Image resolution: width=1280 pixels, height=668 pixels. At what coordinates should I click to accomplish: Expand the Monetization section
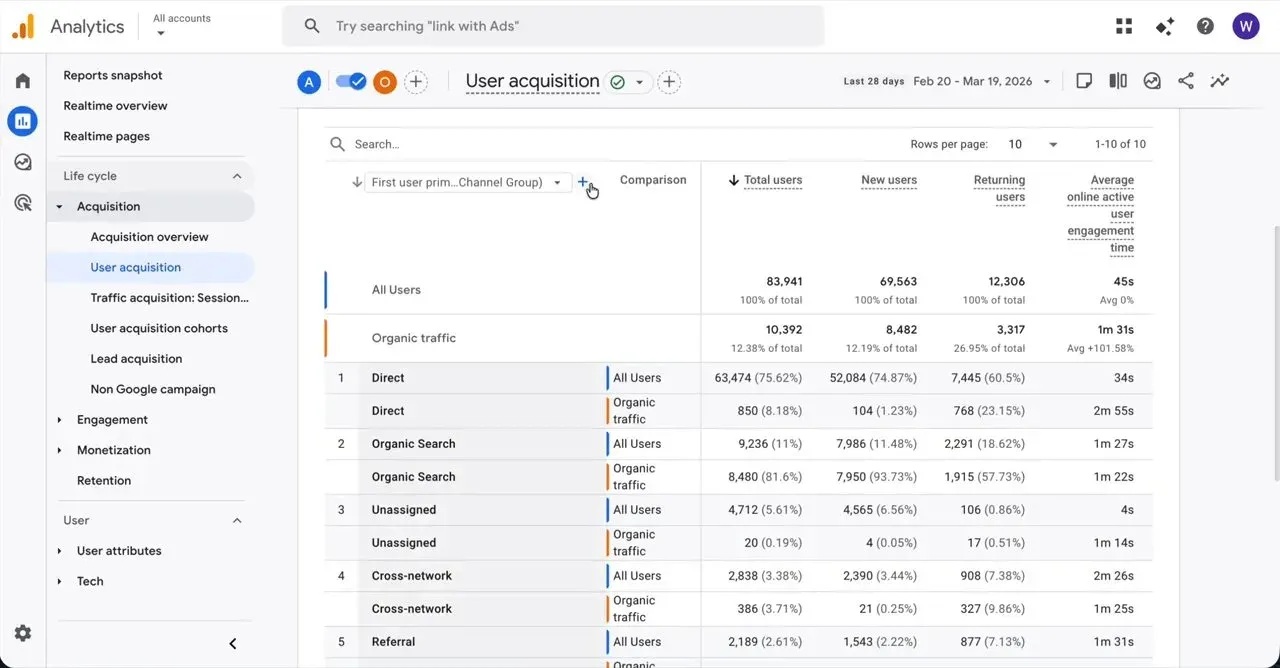pos(60,450)
